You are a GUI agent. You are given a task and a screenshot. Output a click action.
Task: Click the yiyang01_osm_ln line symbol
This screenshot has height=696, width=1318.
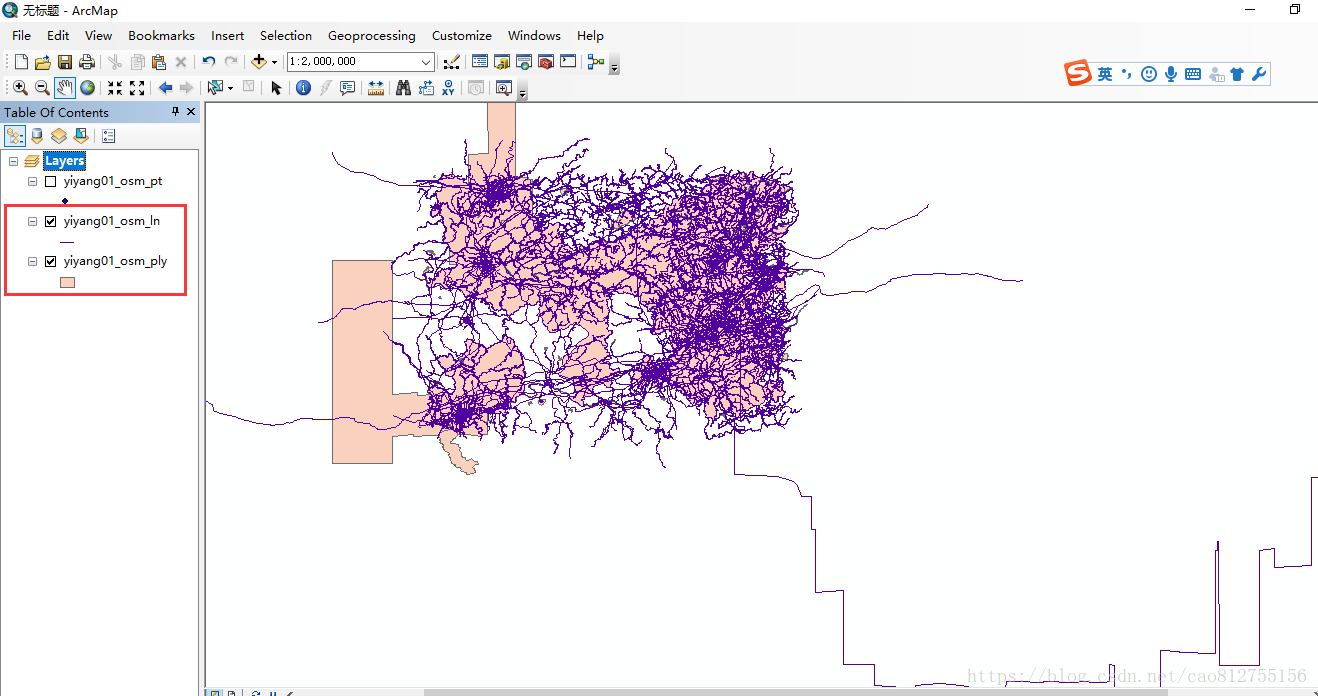pyautogui.click(x=67, y=242)
